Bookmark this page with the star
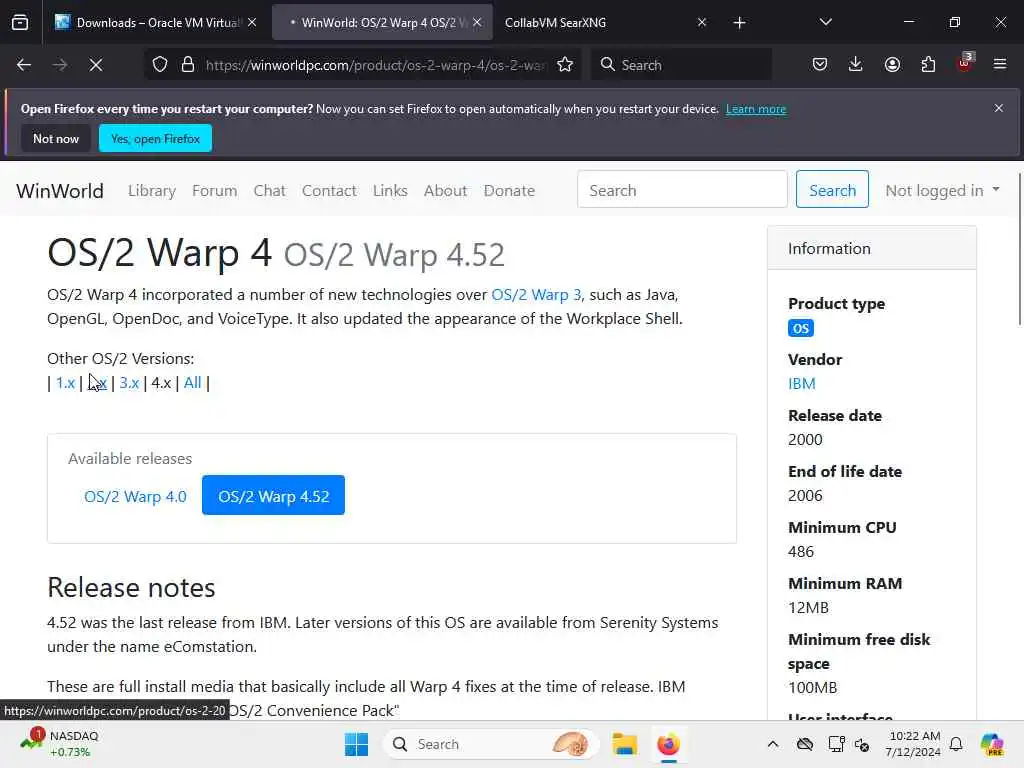The height and width of the screenshot is (768, 1024). coord(565,65)
